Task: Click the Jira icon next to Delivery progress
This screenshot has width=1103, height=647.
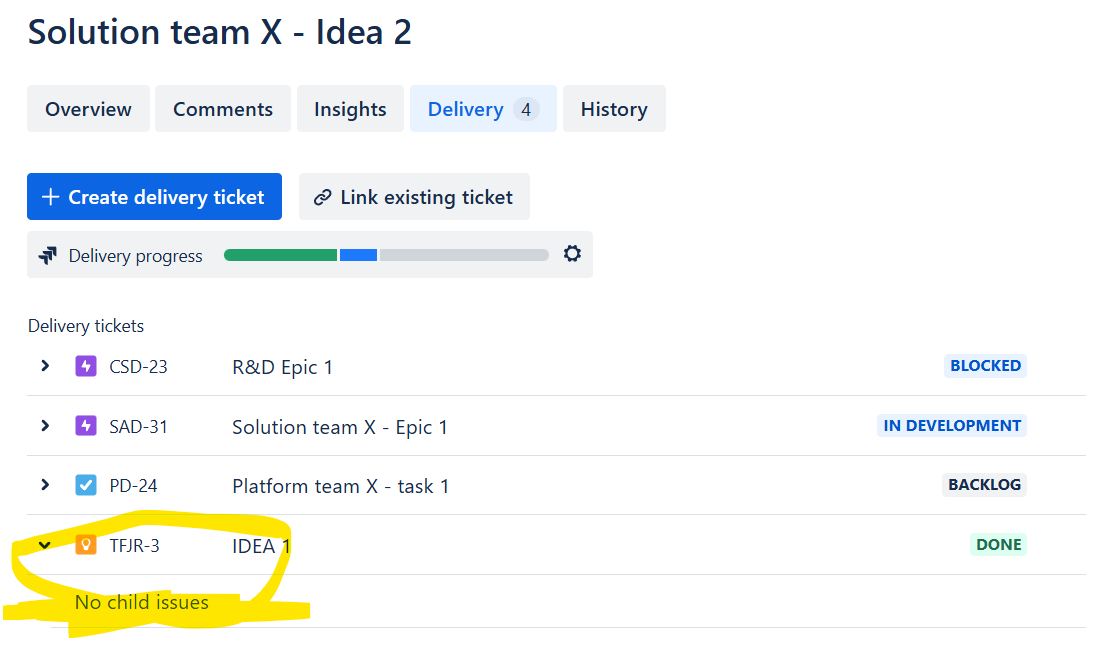Action: click(48, 255)
